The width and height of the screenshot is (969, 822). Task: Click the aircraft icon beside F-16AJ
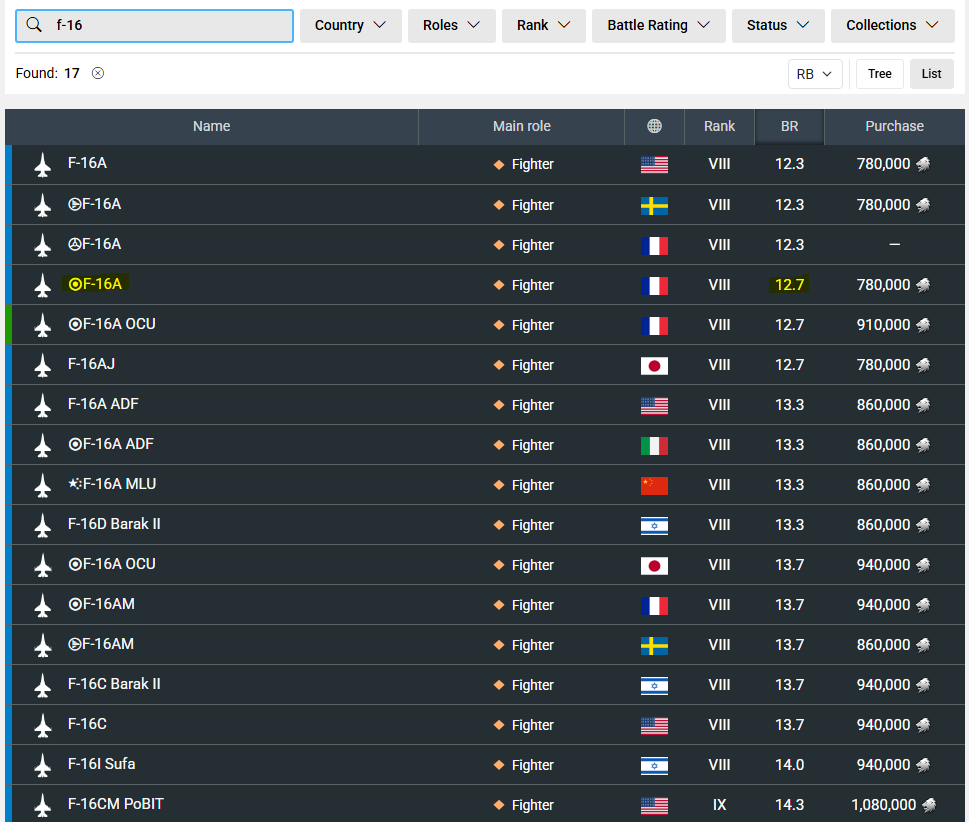point(42,365)
